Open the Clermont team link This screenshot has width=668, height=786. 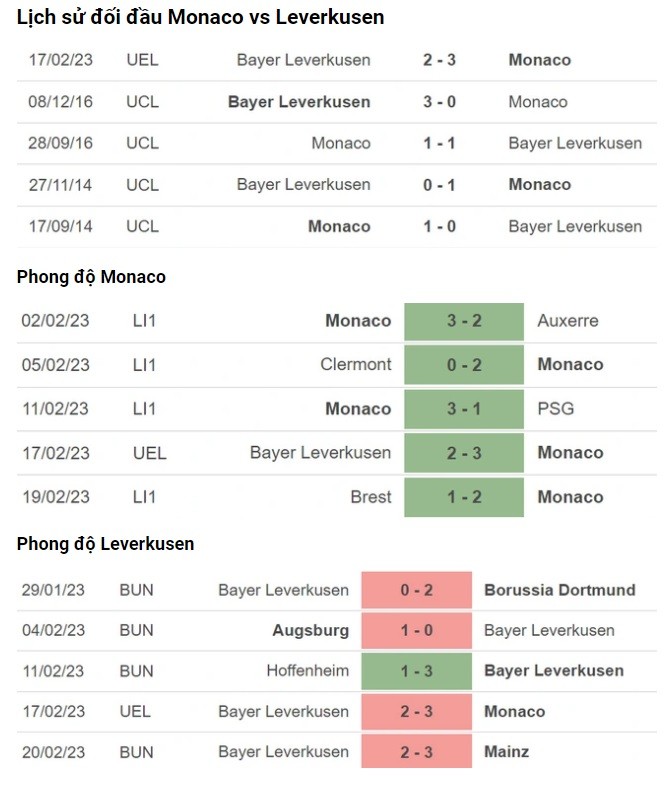click(x=356, y=365)
